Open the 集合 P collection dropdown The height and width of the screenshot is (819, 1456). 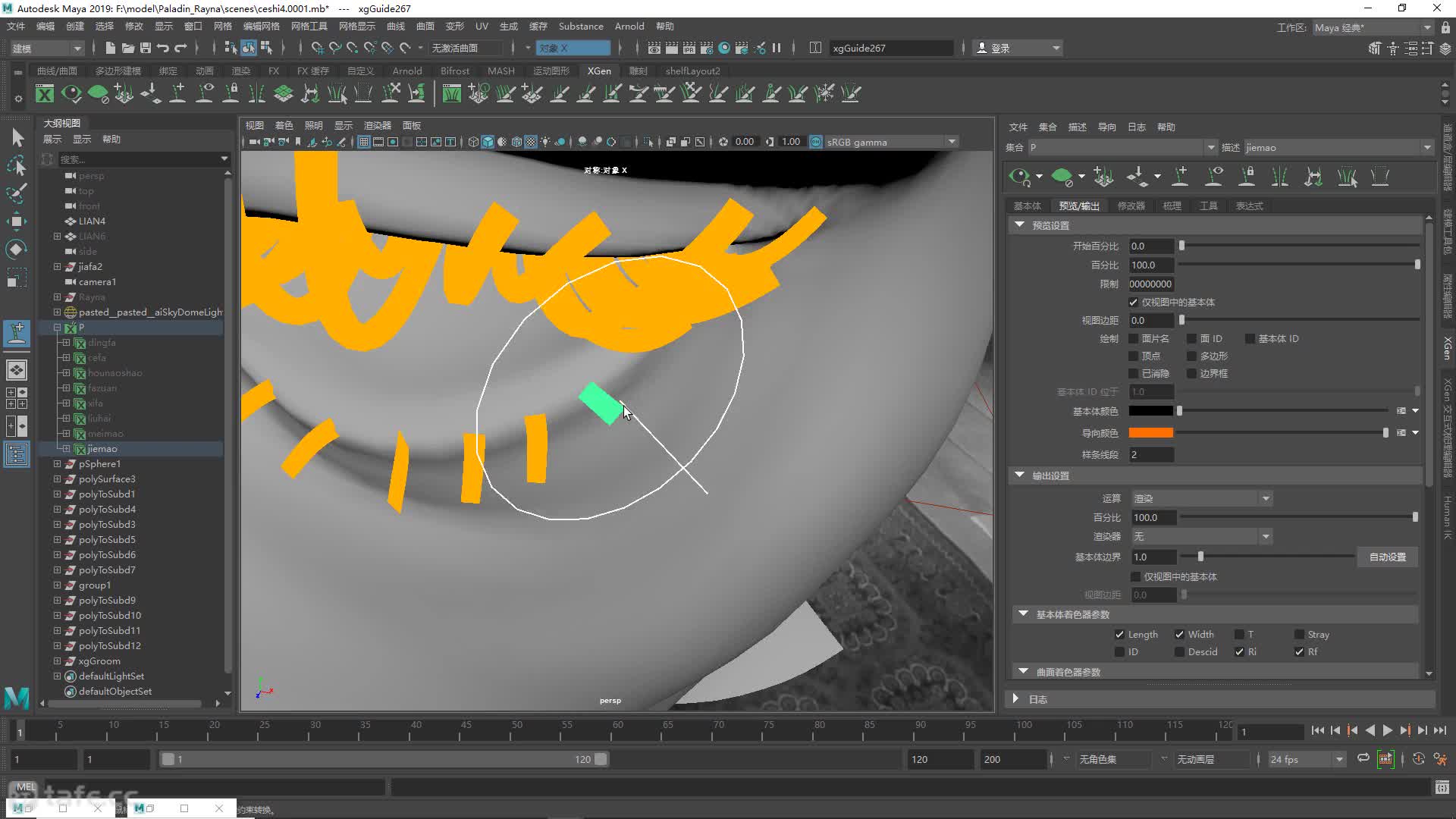pos(1122,148)
